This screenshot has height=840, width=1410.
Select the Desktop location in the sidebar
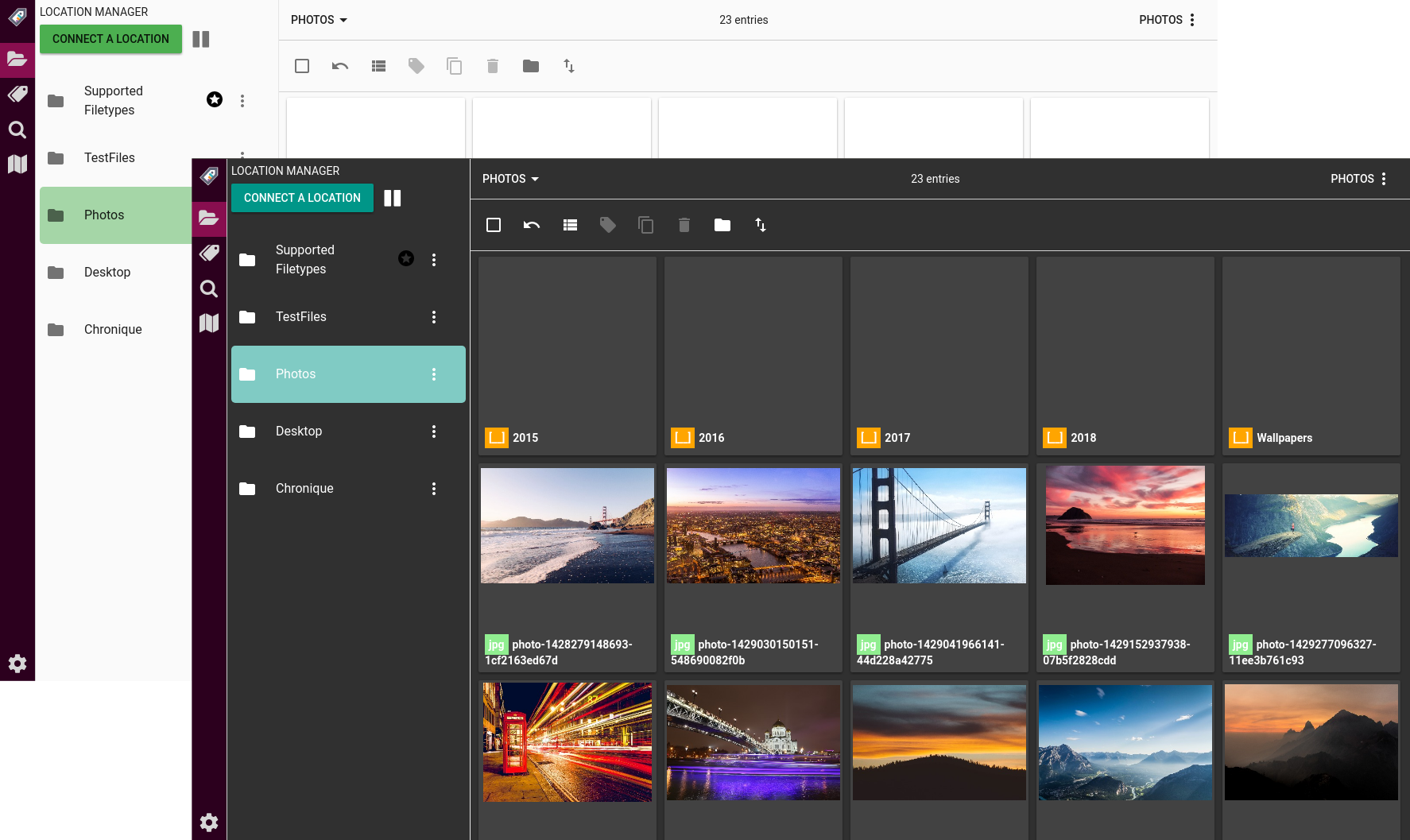[x=299, y=431]
